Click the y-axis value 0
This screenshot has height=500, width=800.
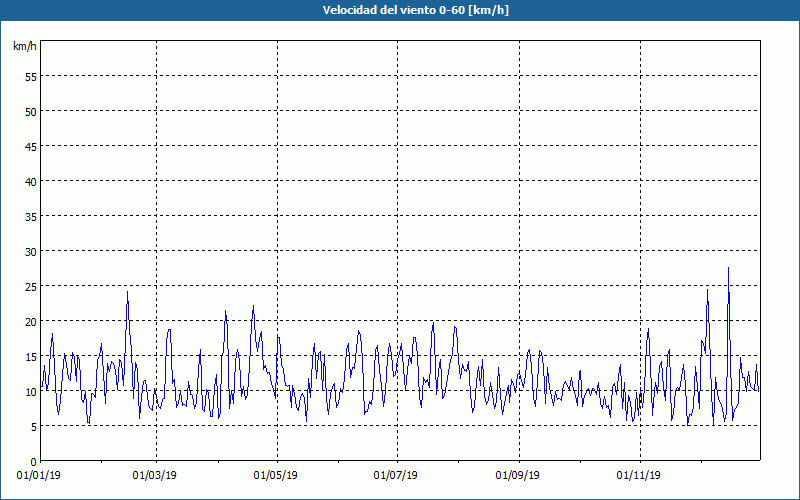pyautogui.click(x=34, y=462)
